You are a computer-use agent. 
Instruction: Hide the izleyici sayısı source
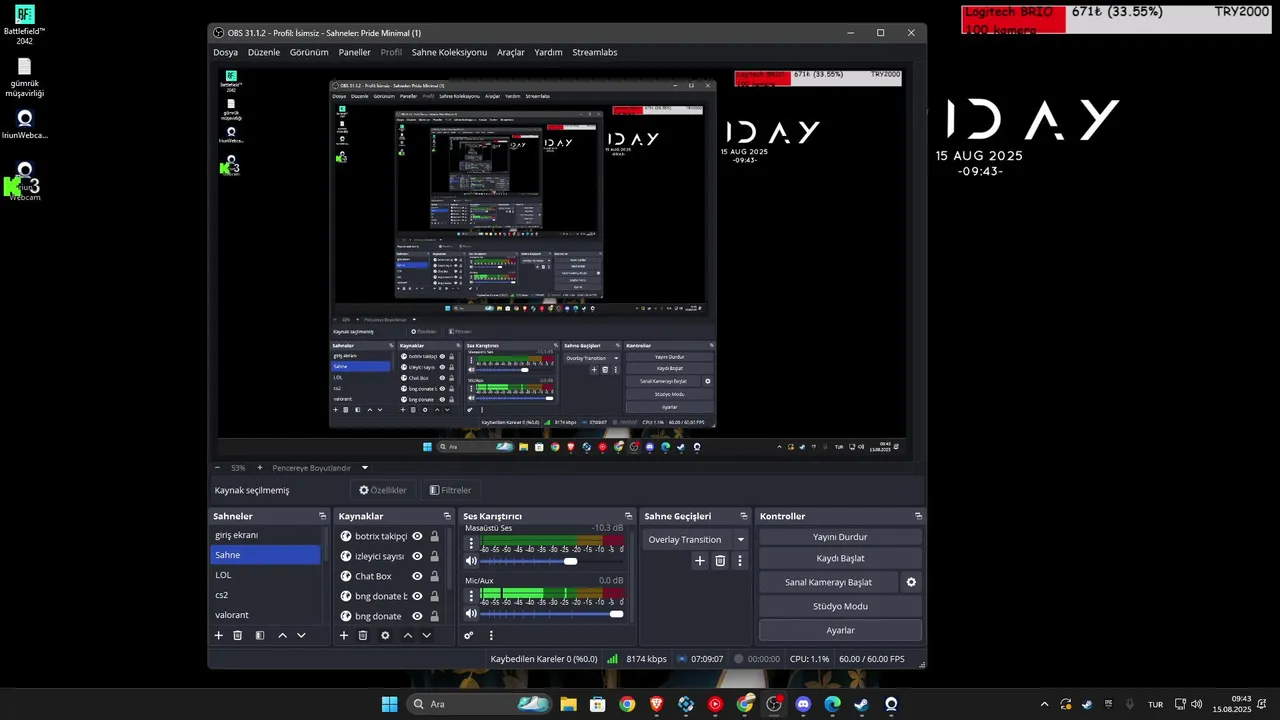[417, 556]
